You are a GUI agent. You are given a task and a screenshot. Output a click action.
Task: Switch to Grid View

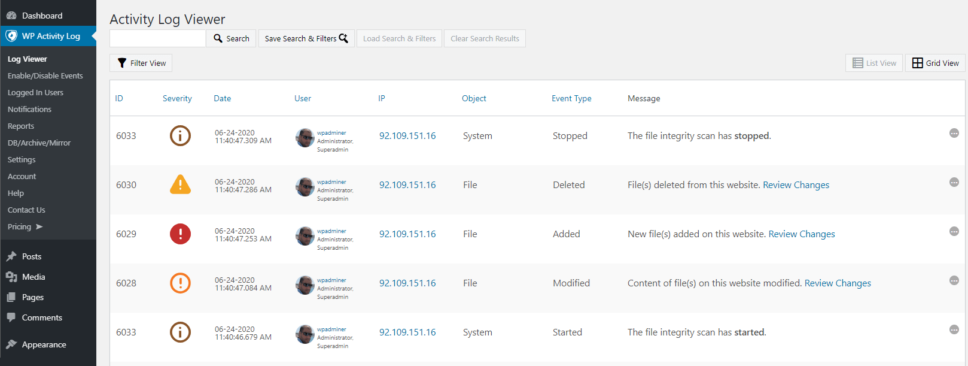935,63
